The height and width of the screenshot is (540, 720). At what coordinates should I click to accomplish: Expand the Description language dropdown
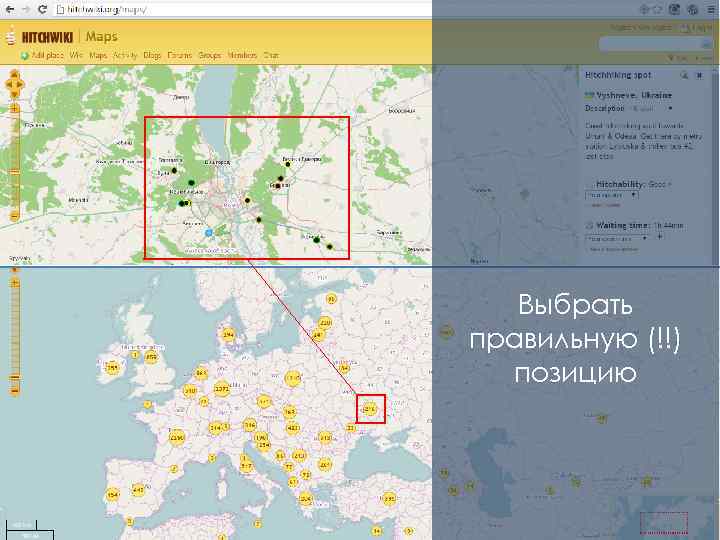pos(652,109)
